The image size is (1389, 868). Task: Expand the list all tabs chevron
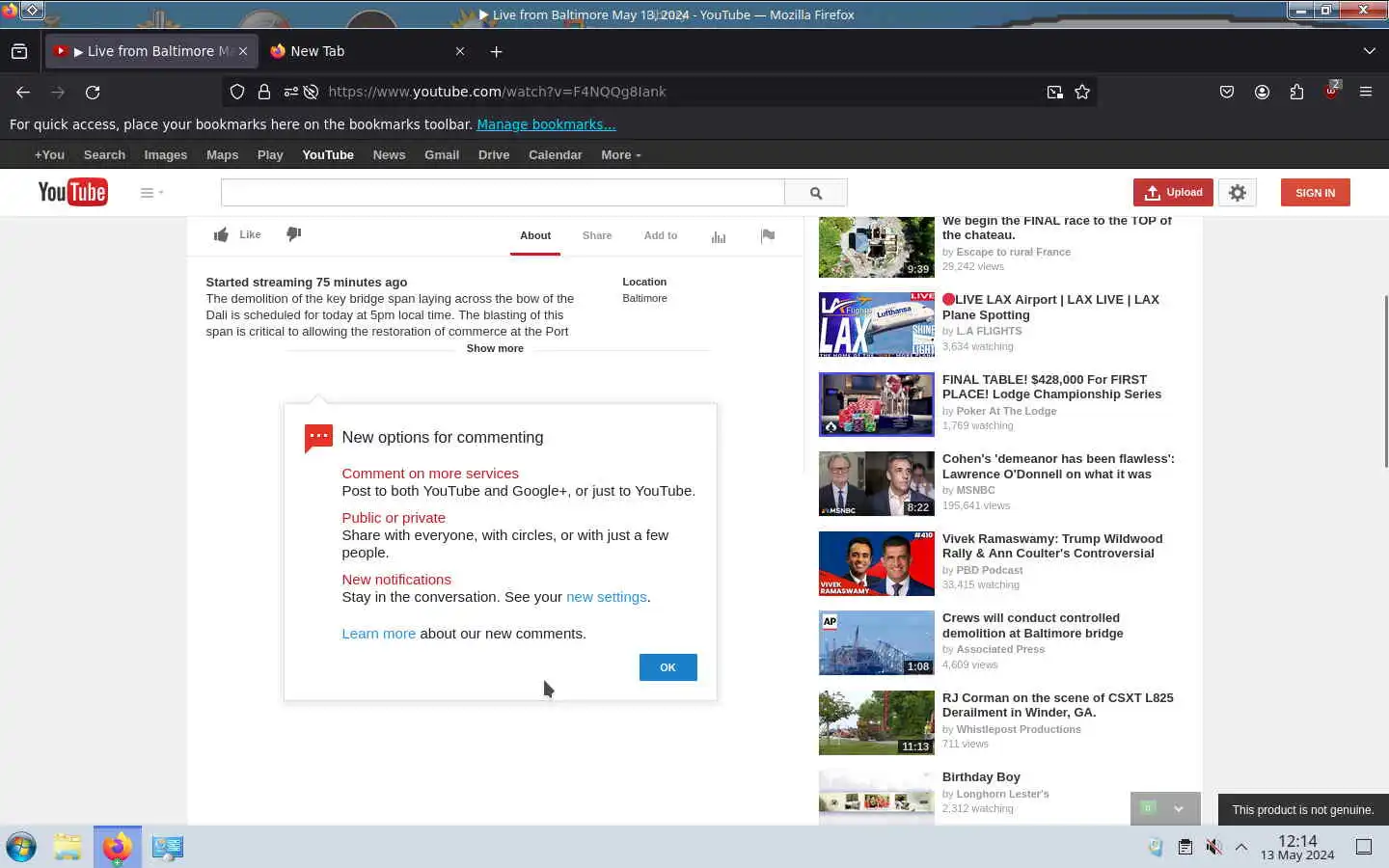tap(1369, 51)
